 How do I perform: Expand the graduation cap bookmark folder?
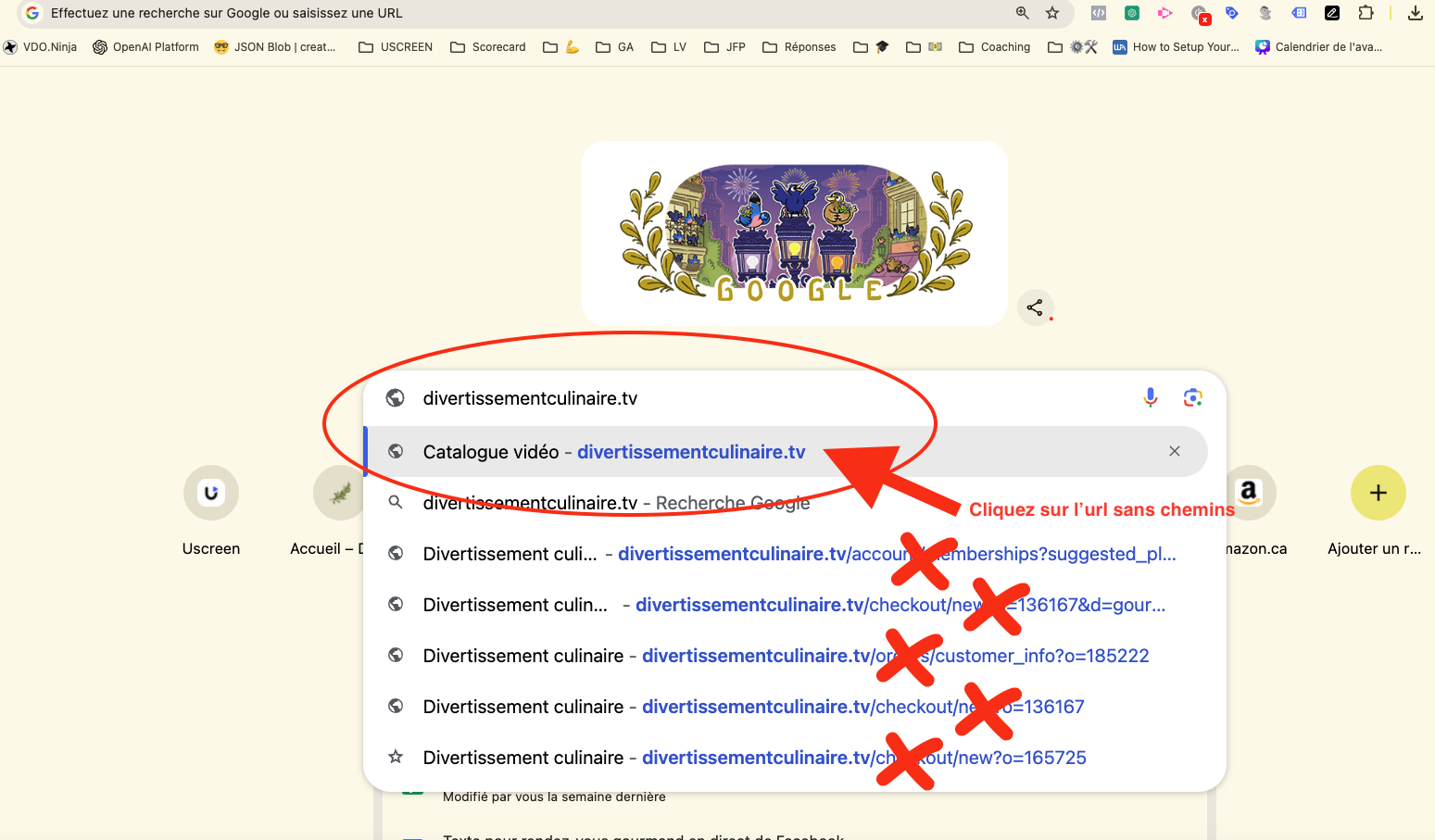(871, 47)
